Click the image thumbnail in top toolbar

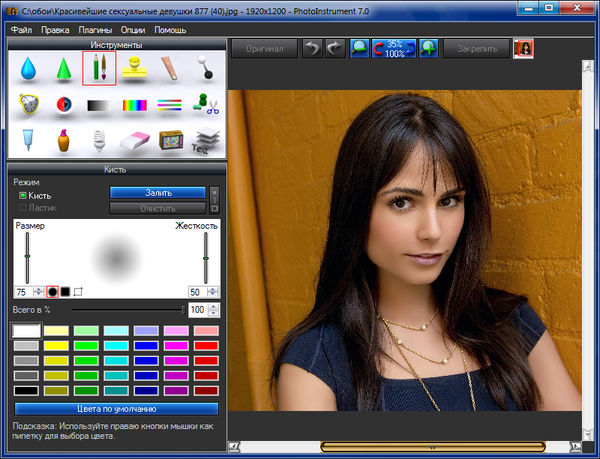pos(523,48)
